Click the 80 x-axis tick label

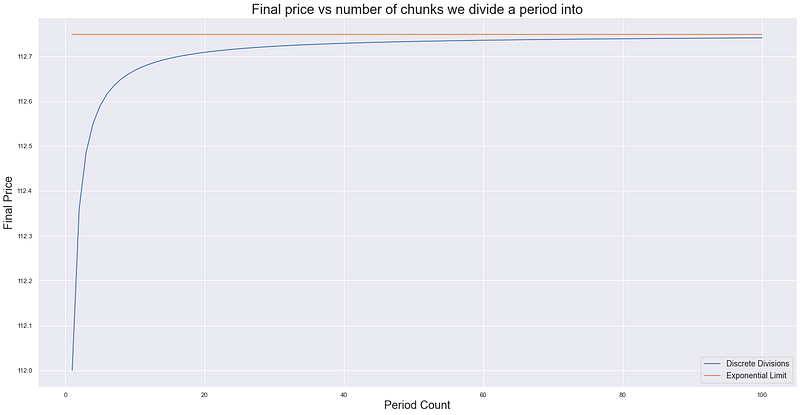coord(622,392)
